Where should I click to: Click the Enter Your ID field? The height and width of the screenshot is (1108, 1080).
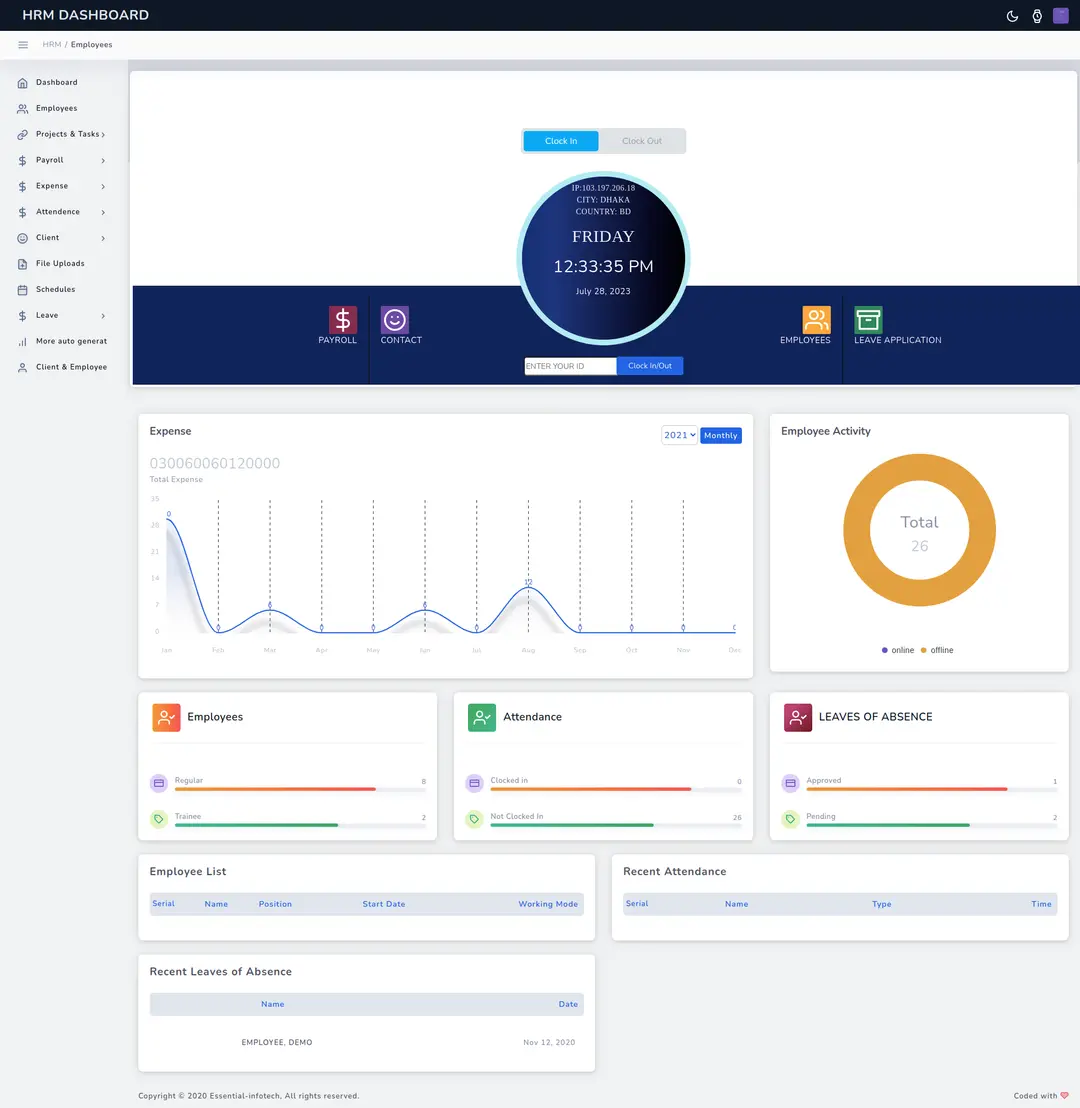point(570,366)
